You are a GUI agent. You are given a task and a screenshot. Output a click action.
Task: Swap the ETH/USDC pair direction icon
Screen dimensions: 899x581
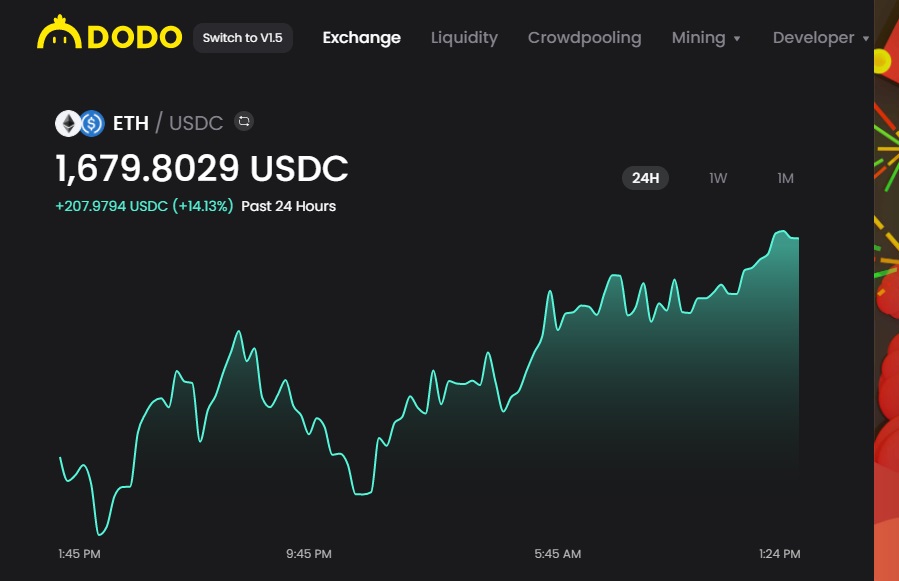pos(244,122)
